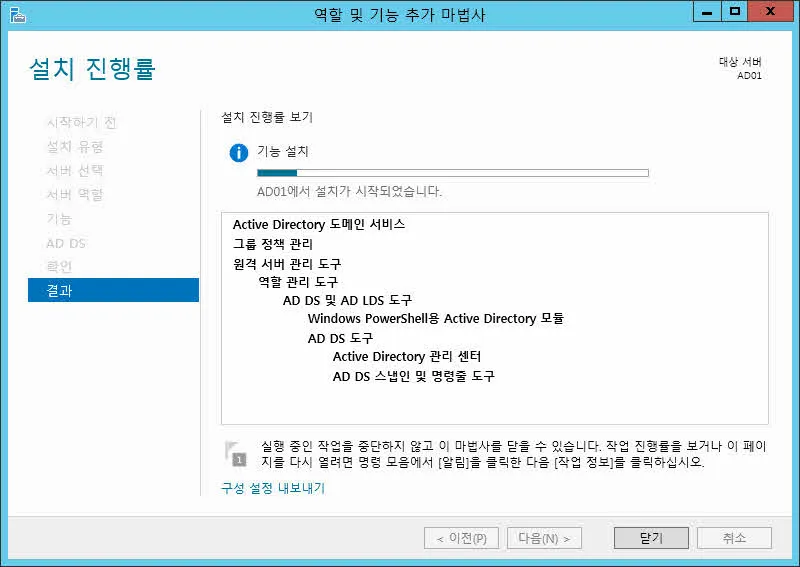
Task: Click the Active Directory 관리 센터 row
Action: (x=407, y=356)
